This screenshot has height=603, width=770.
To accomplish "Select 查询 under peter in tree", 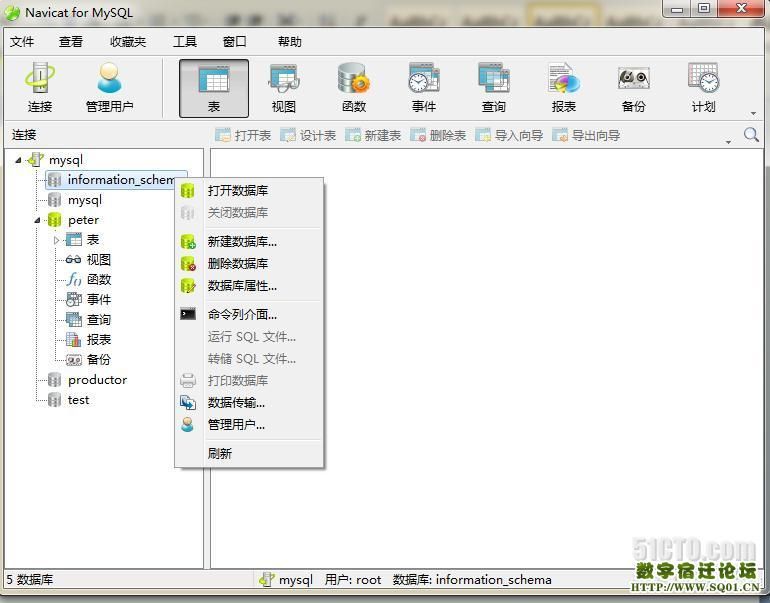I will tap(98, 320).
